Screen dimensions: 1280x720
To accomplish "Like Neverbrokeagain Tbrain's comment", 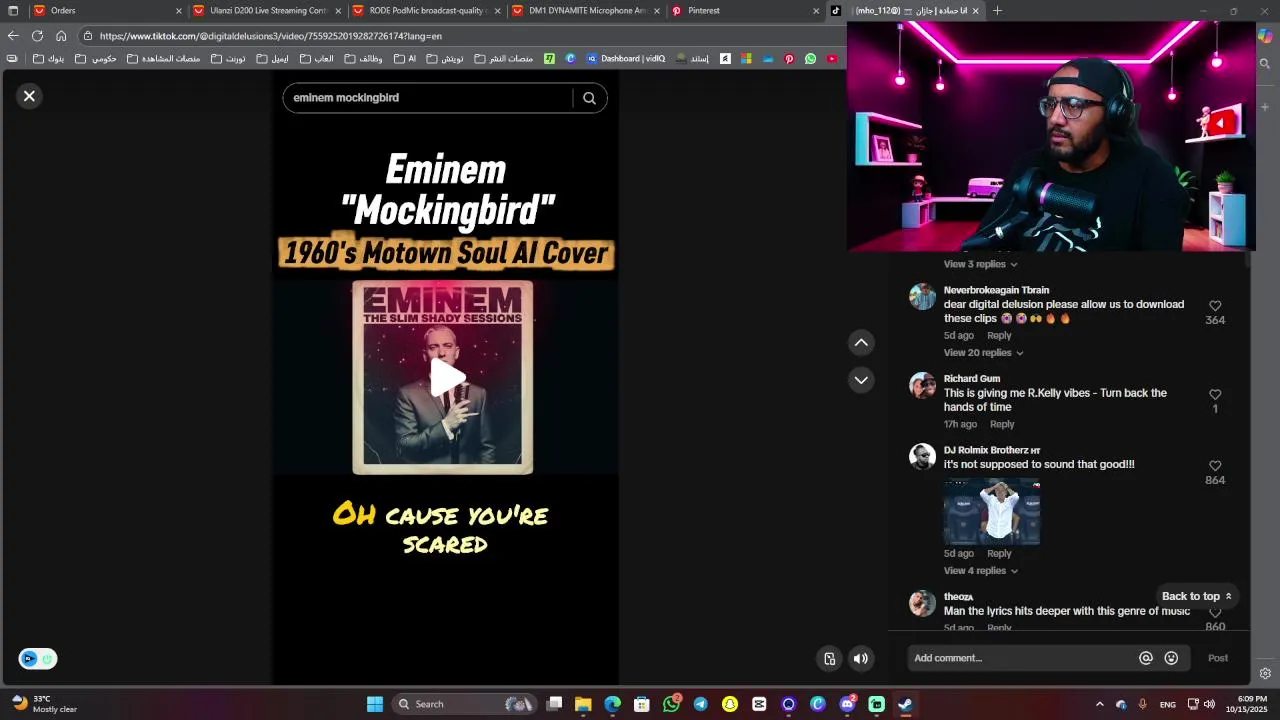I will [1215, 306].
